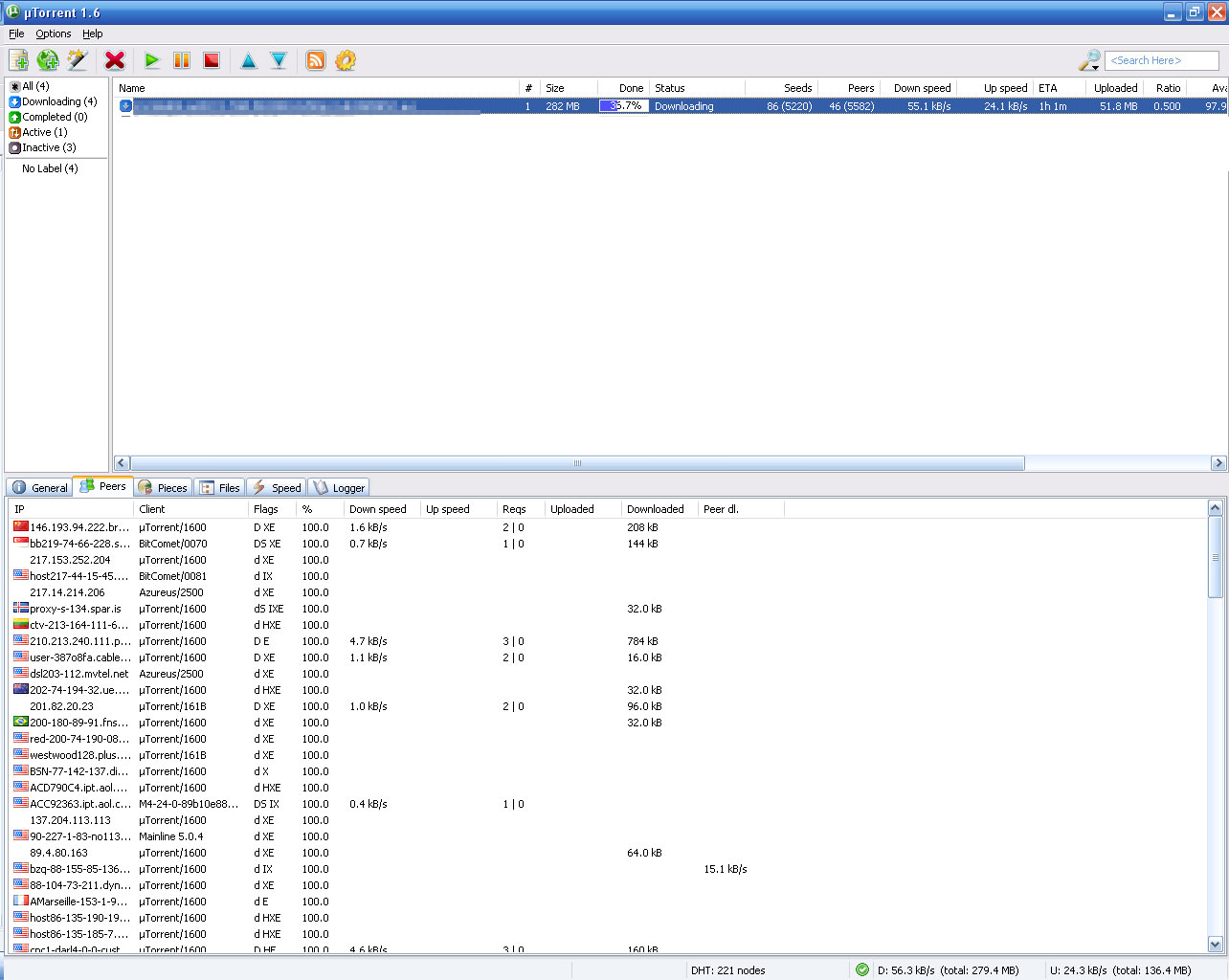Sort peers by Downloaded column header
Viewport: 1229px width, 980px height.
click(659, 509)
